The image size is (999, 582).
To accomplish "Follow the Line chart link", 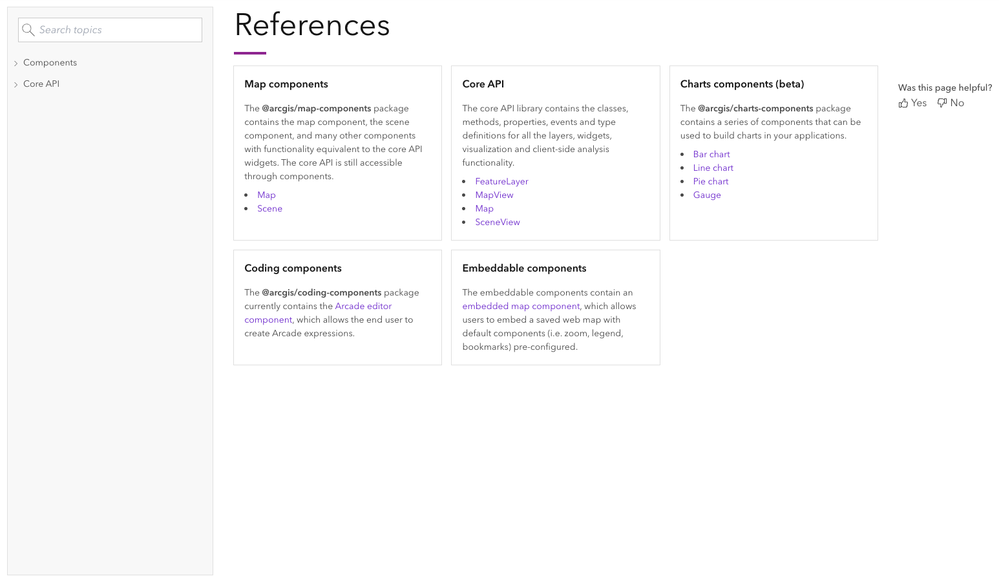I will coord(713,168).
